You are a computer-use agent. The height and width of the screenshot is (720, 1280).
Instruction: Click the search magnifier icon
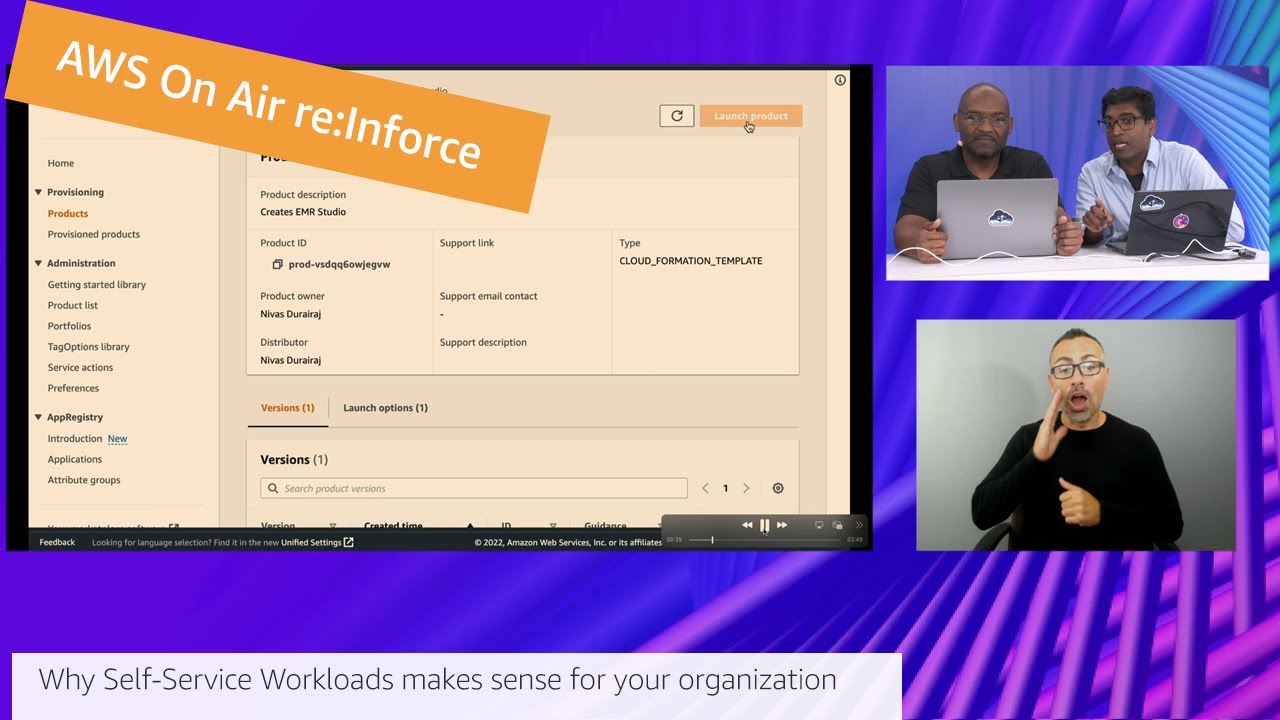pyautogui.click(x=273, y=488)
